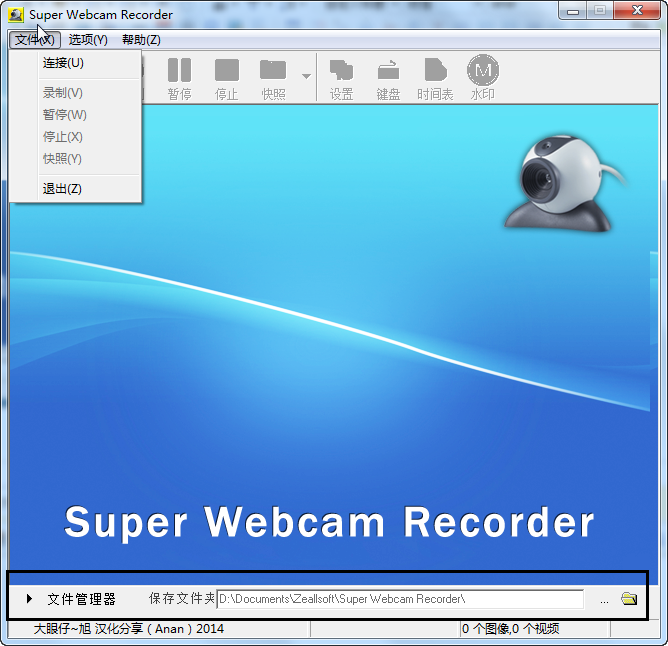The image size is (668, 646).
Task: Open the yellow save folder icon
Action: pyautogui.click(x=629, y=599)
